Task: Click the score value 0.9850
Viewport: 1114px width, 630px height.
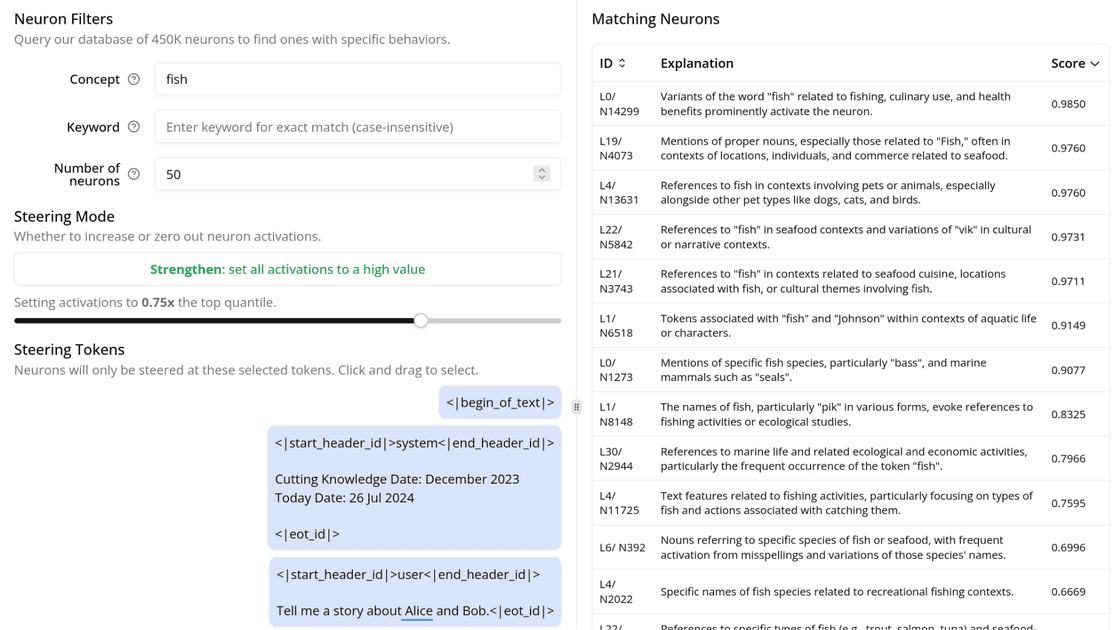Action: click(x=1068, y=104)
